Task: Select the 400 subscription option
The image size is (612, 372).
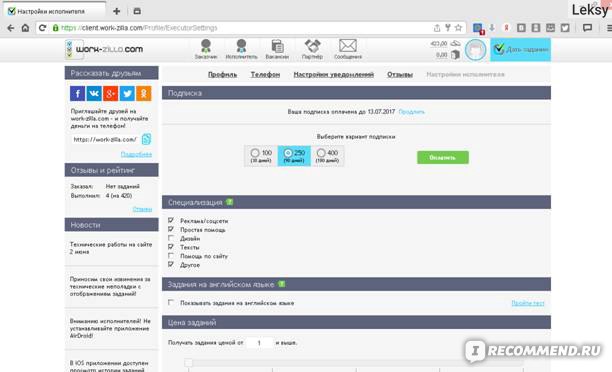Action: (x=327, y=156)
